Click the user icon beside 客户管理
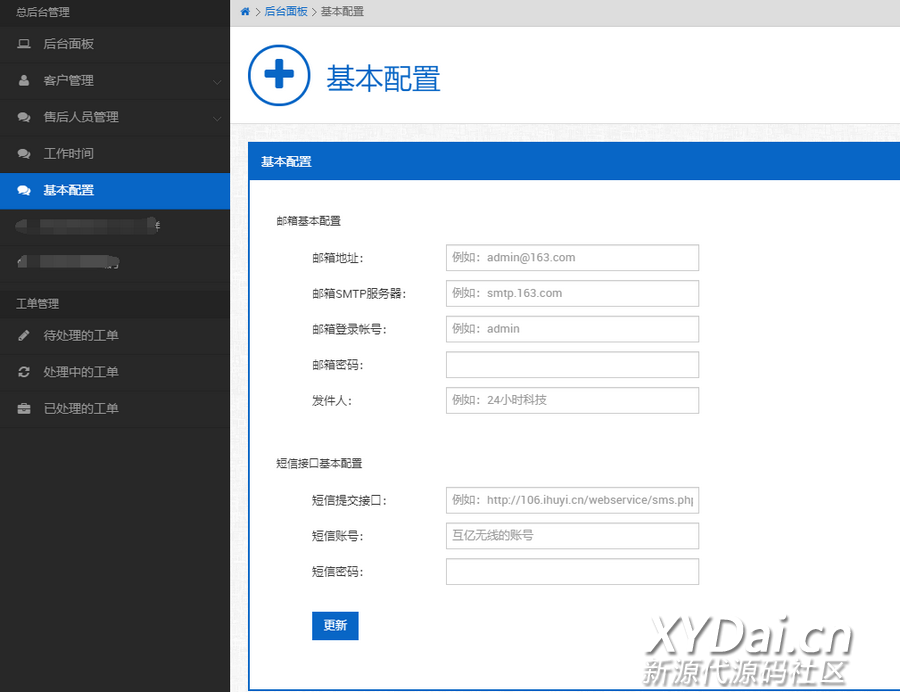The height and width of the screenshot is (692, 900). [x=24, y=81]
